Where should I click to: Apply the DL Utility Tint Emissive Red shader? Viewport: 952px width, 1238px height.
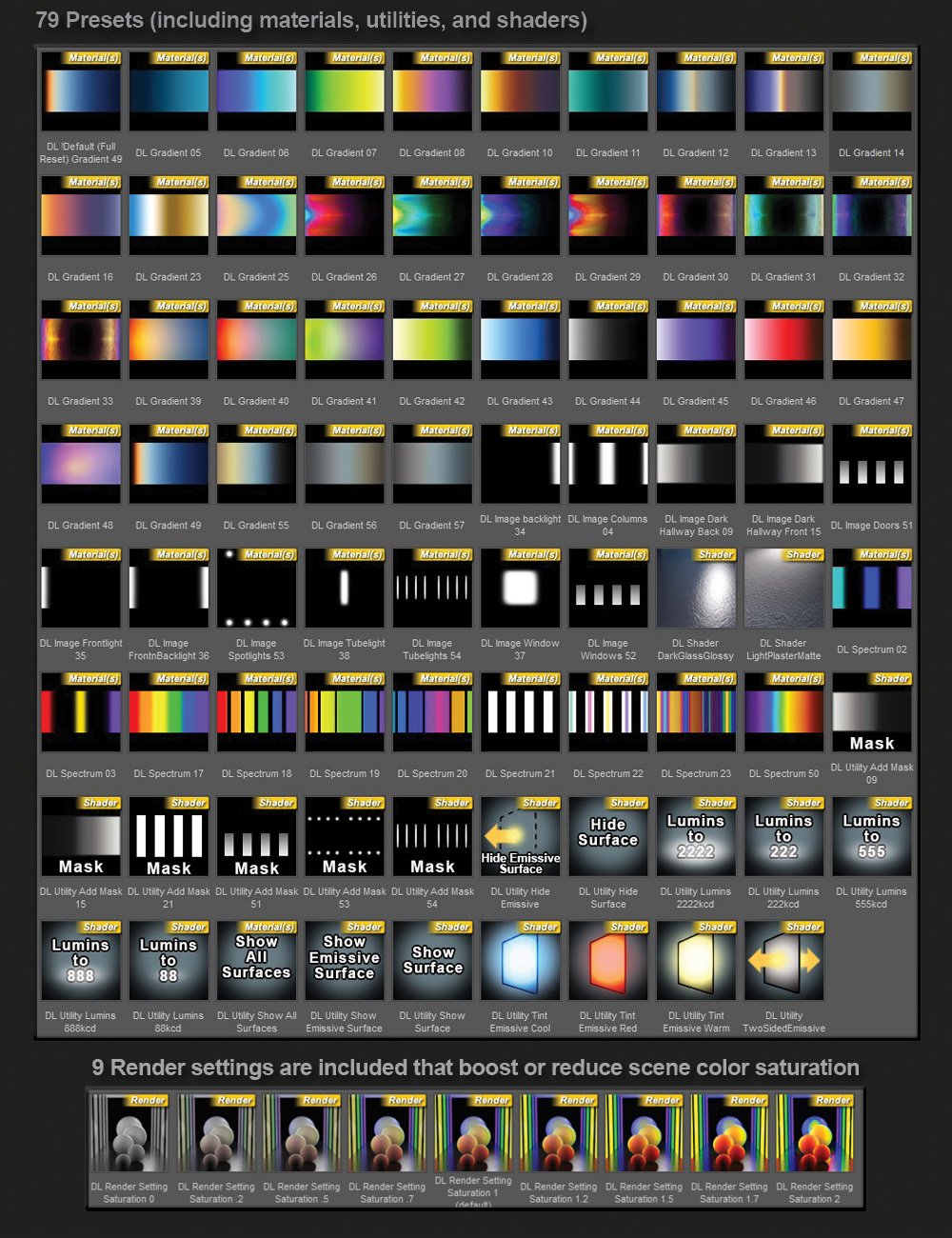coord(607,960)
